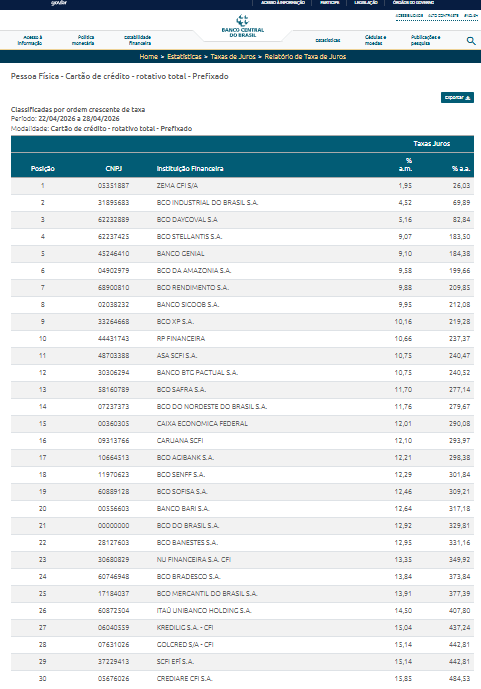Click monthly rate value 14,50

click(x=403, y=610)
